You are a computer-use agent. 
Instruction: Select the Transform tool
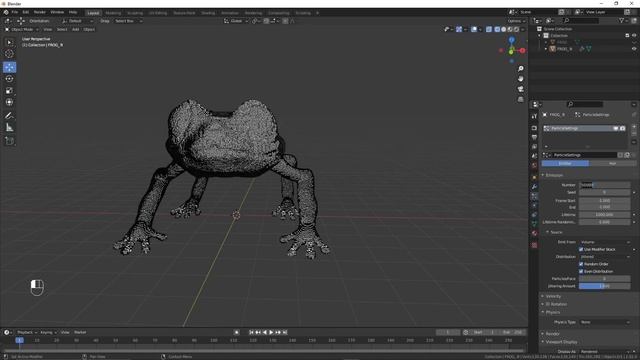[9, 102]
